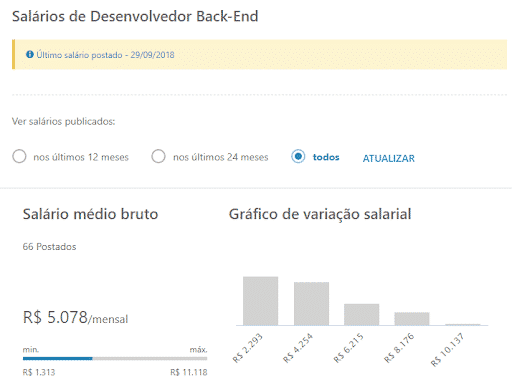
Task: Click the info icon beside Último salário postado
Action: 30,54
